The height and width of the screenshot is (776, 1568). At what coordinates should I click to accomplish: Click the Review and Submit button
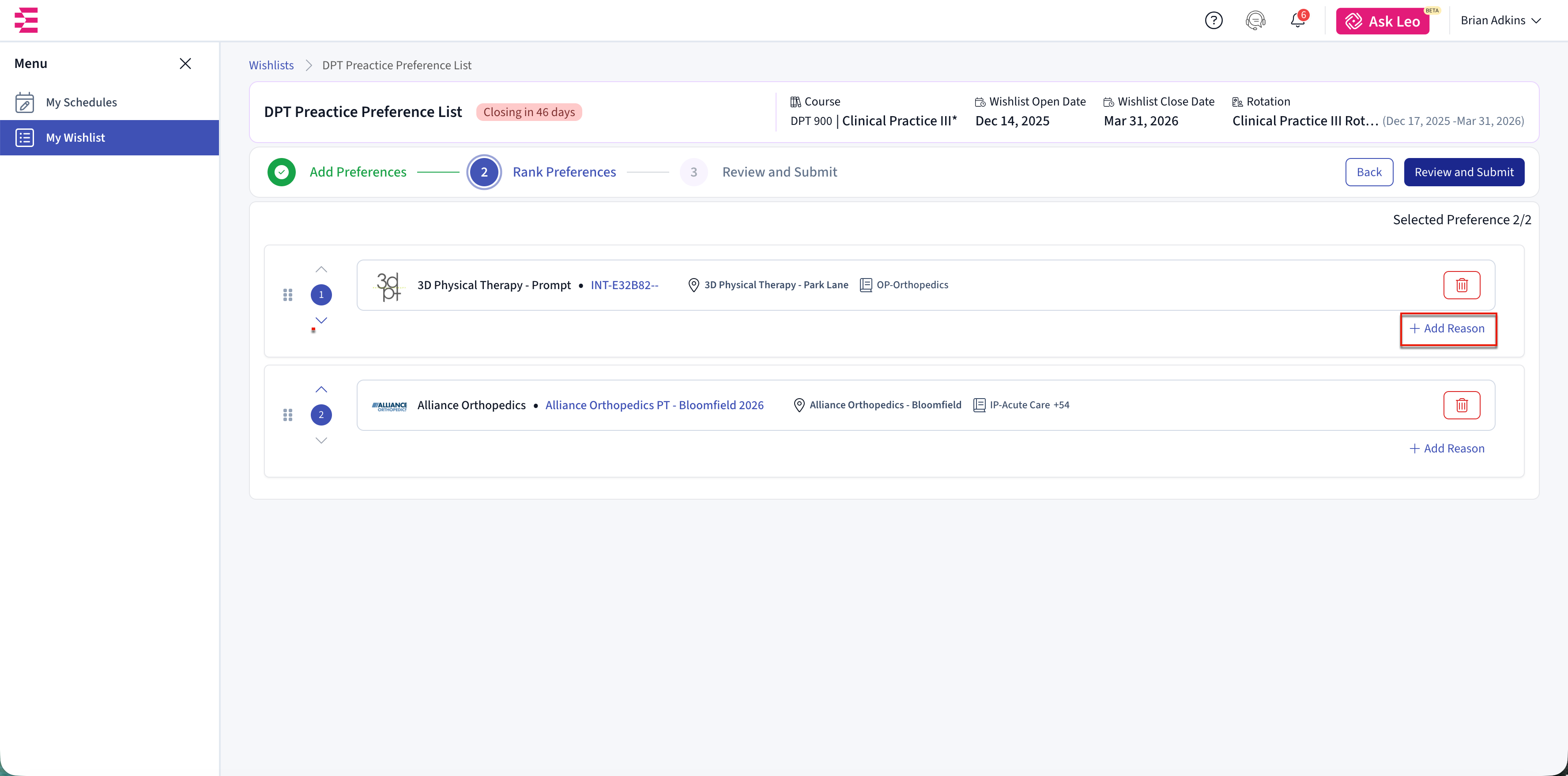click(x=1463, y=172)
